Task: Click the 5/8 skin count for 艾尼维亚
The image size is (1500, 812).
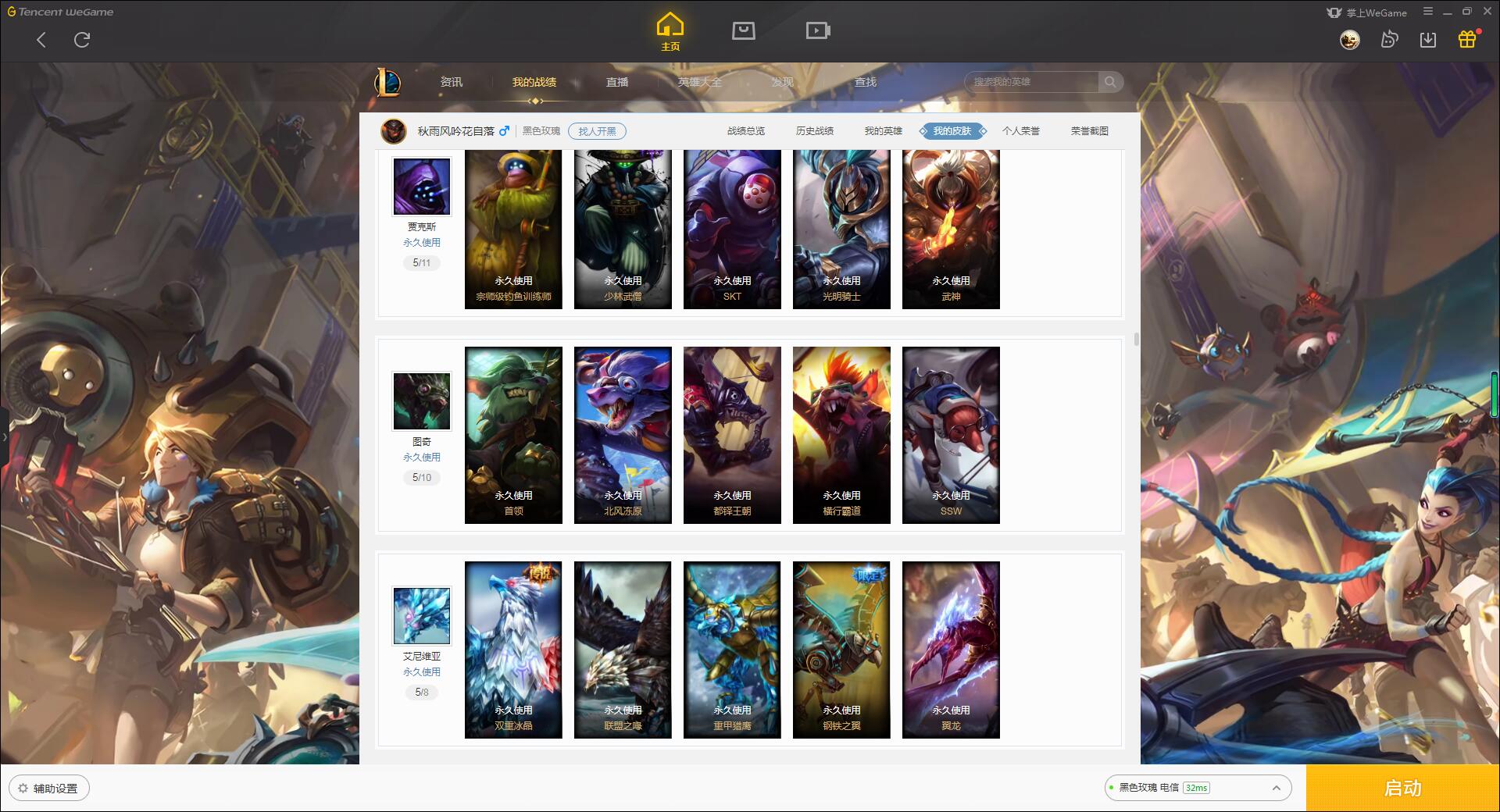Action: click(x=422, y=693)
